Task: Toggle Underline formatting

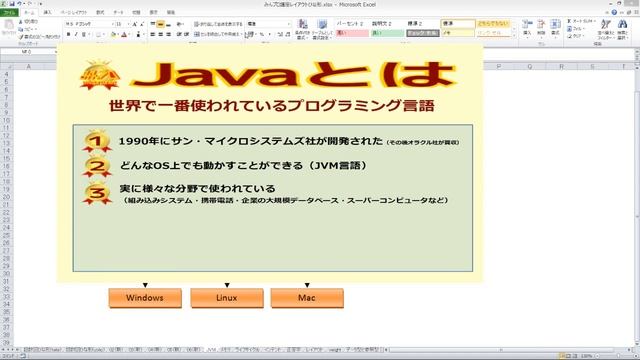Action: (x=84, y=35)
